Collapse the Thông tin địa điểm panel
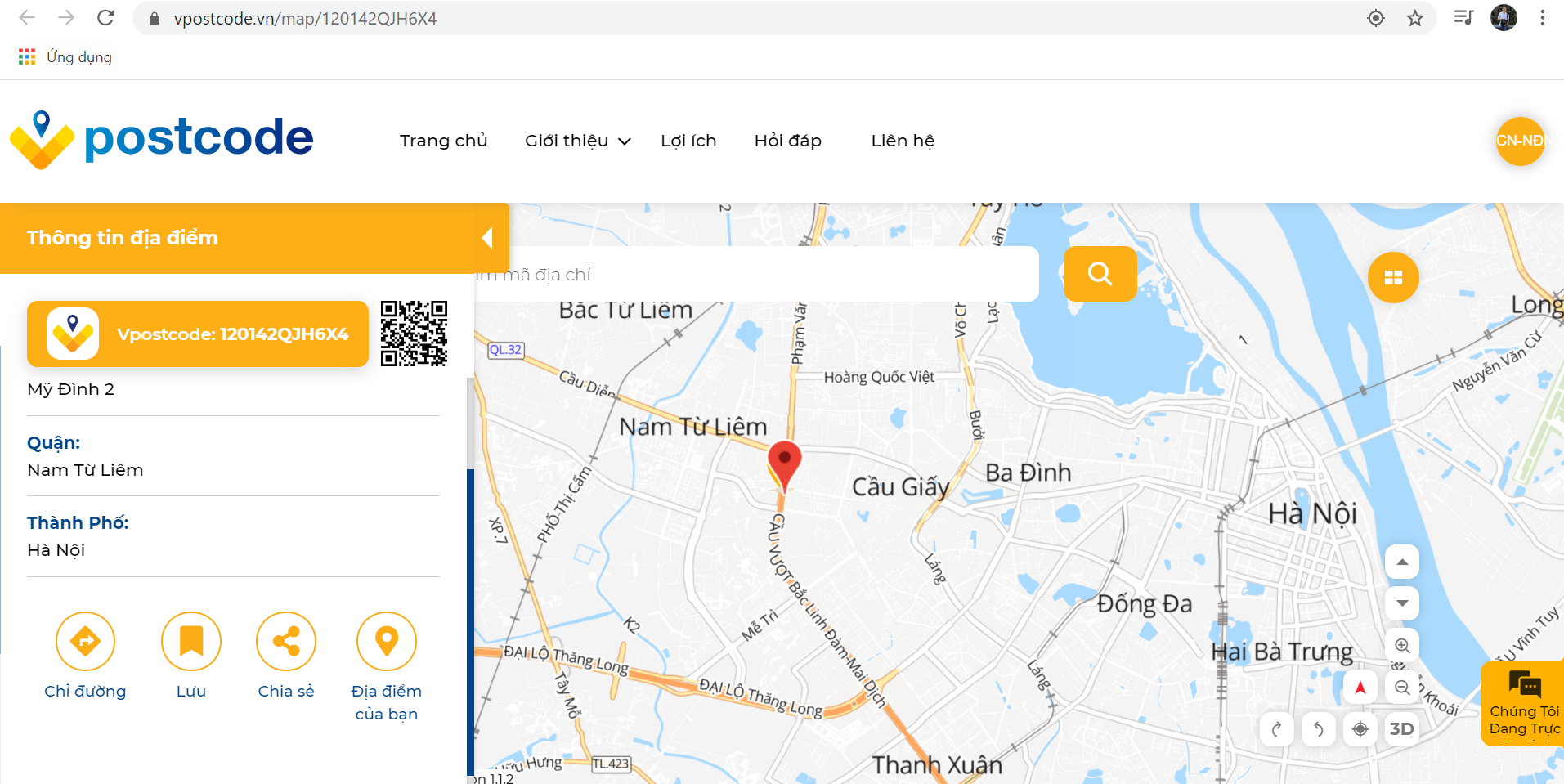 [487, 238]
